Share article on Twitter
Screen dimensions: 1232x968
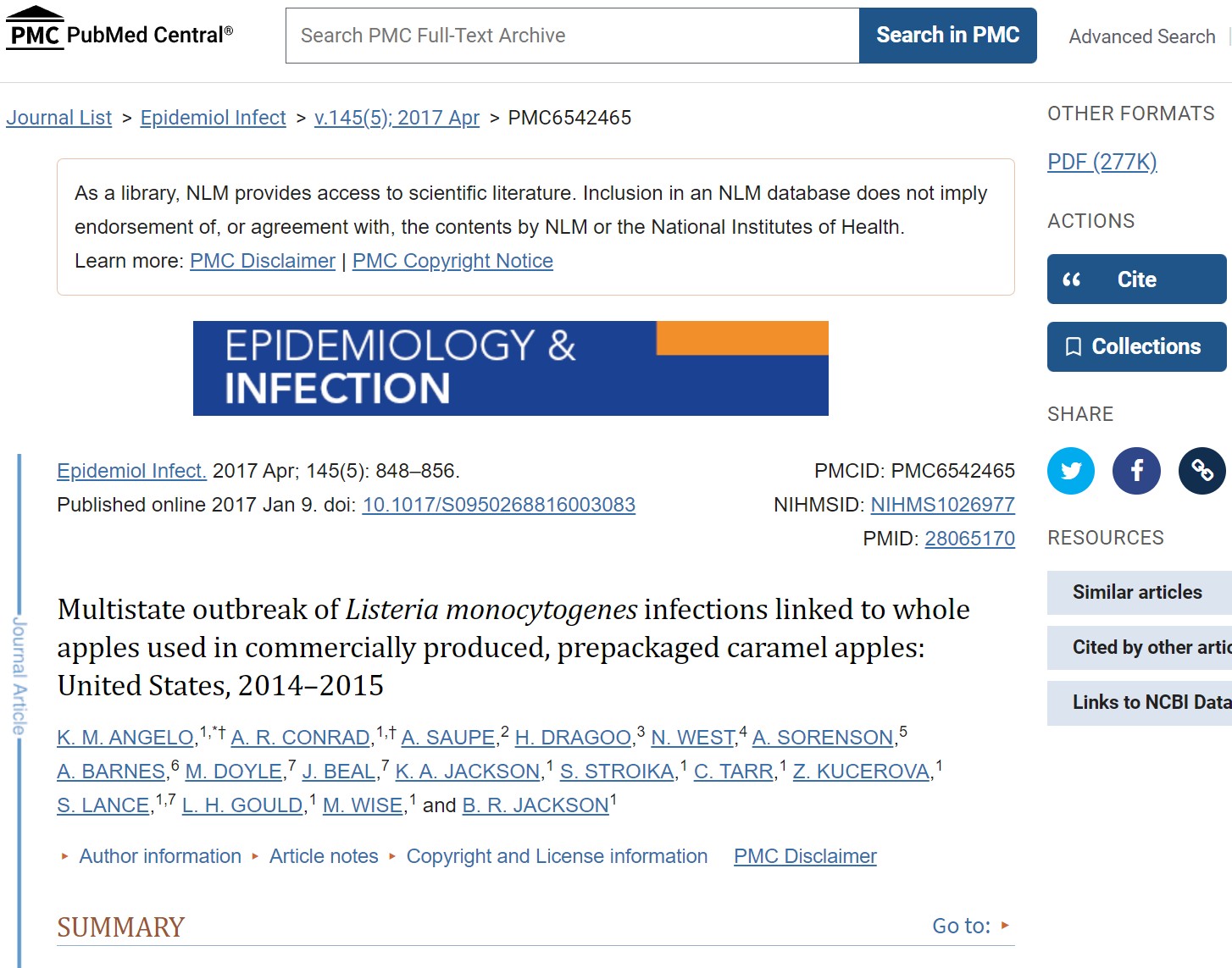tap(1071, 471)
